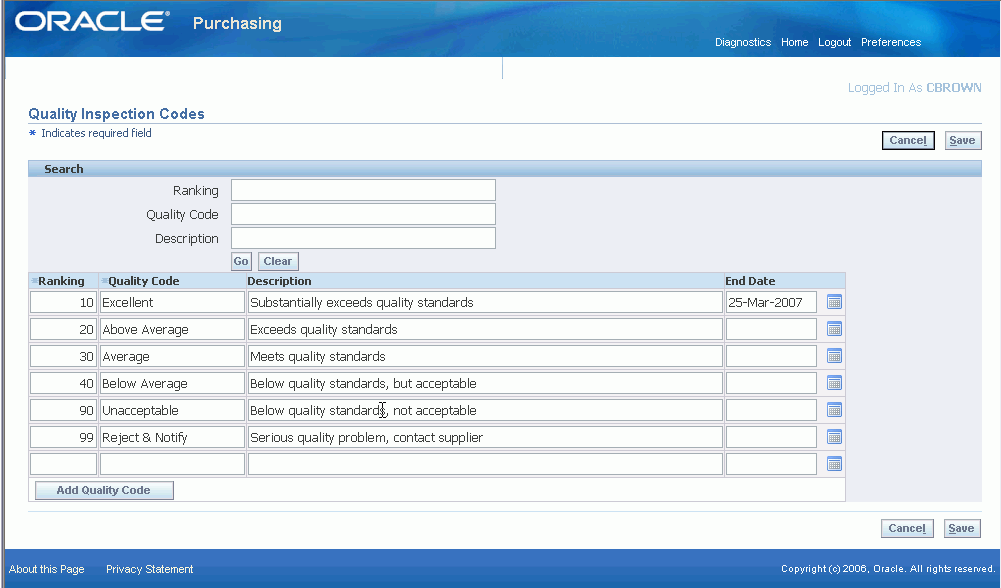Click the Oracle logo

92,22
